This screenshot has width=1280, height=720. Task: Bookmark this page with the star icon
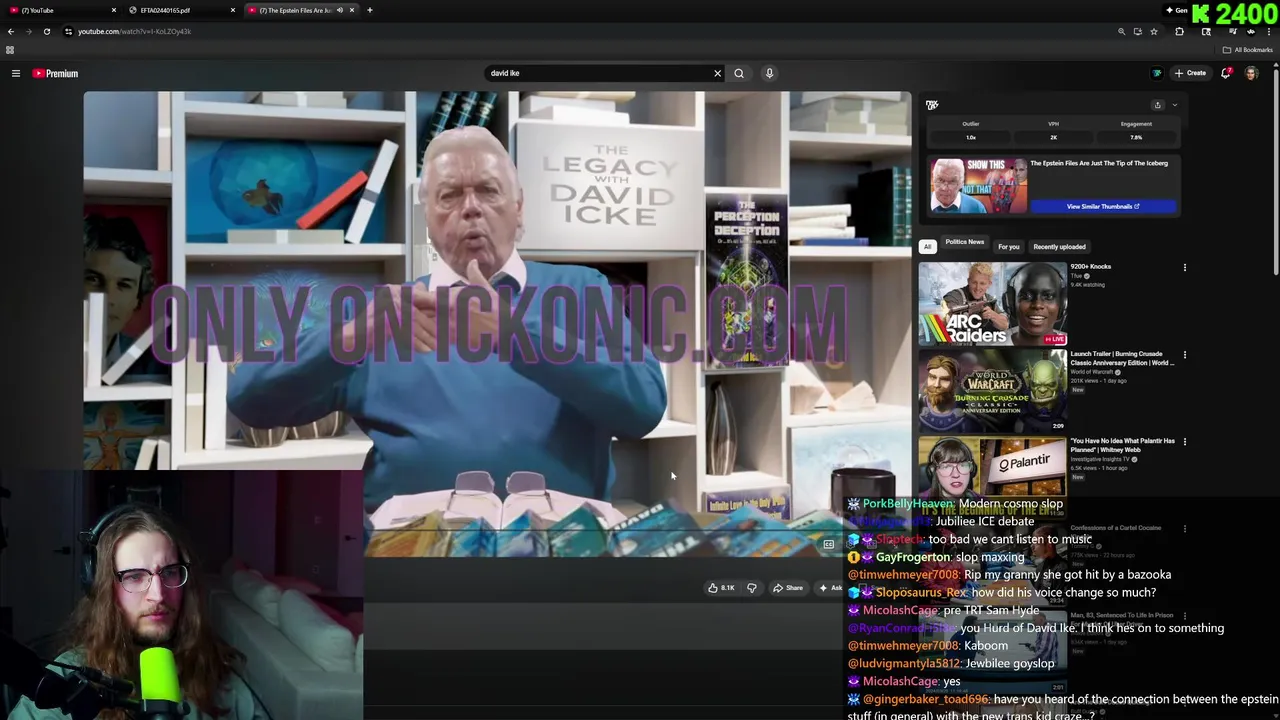tap(1154, 31)
